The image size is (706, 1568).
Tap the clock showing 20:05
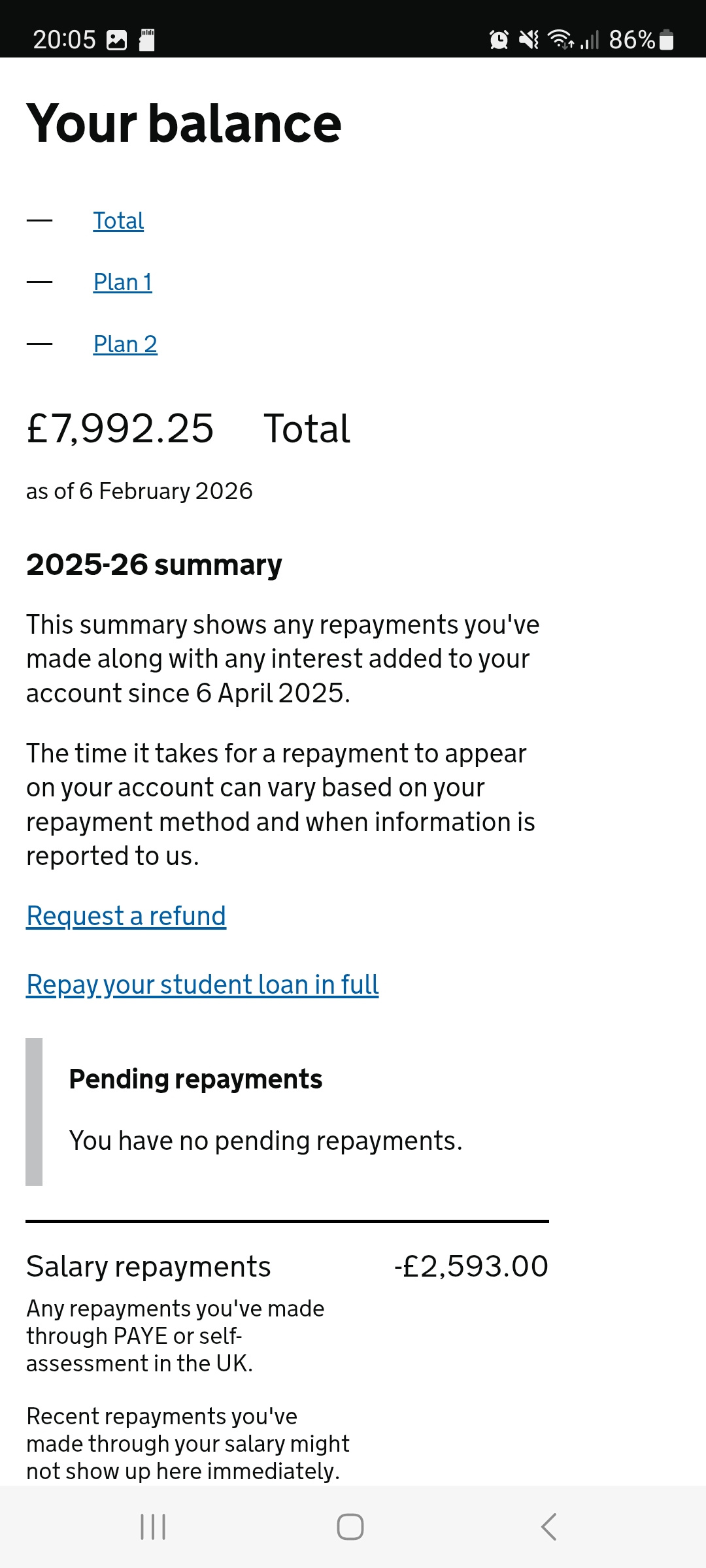64,40
